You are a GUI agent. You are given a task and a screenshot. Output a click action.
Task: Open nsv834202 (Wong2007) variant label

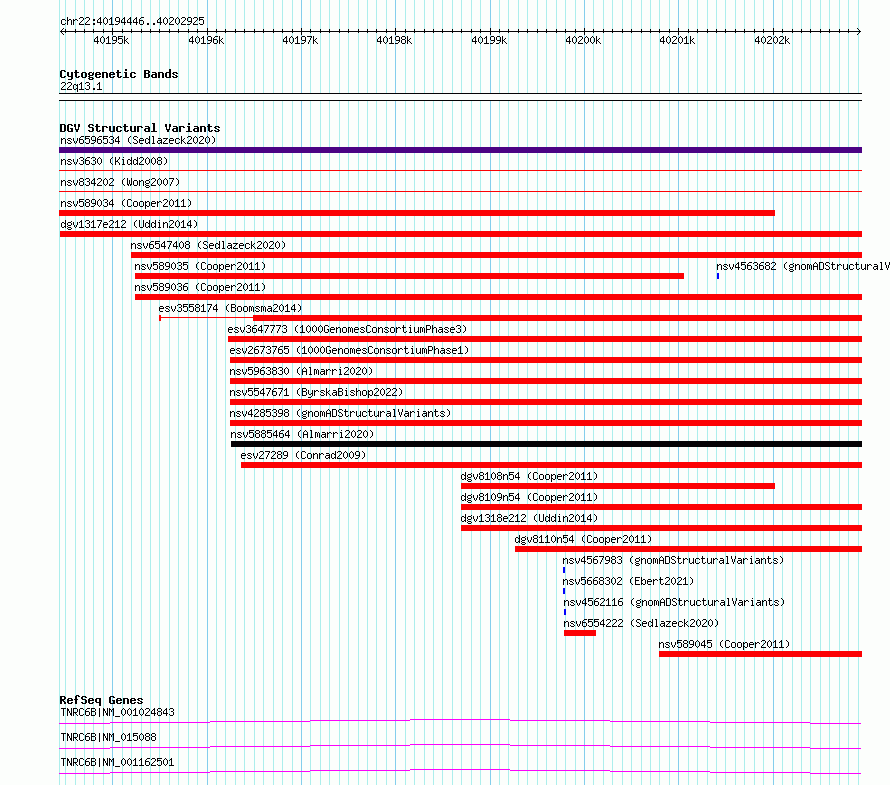(x=120, y=182)
